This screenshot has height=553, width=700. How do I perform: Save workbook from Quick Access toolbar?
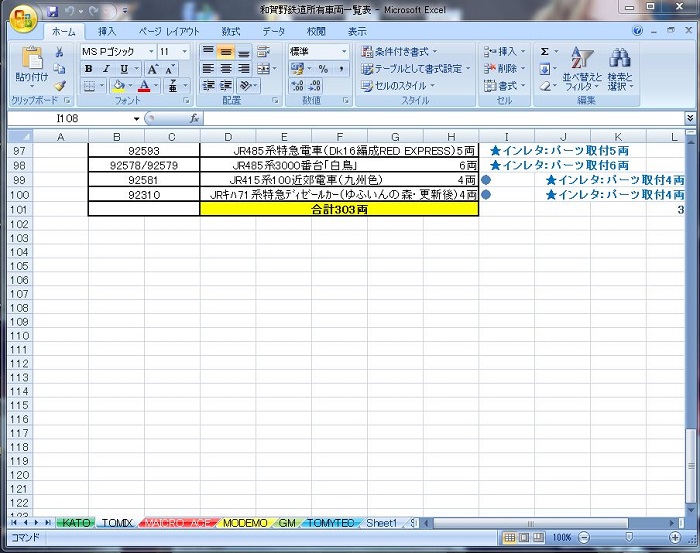[x=53, y=11]
